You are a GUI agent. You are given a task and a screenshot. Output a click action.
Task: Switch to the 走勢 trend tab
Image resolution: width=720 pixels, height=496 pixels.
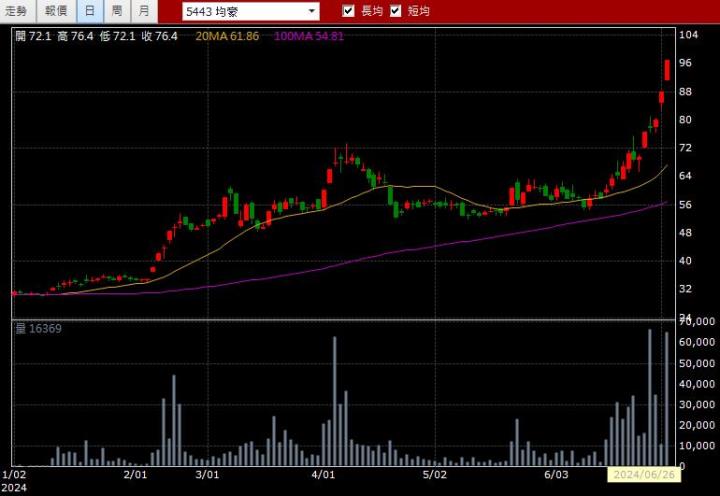click(x=18, y=11)
